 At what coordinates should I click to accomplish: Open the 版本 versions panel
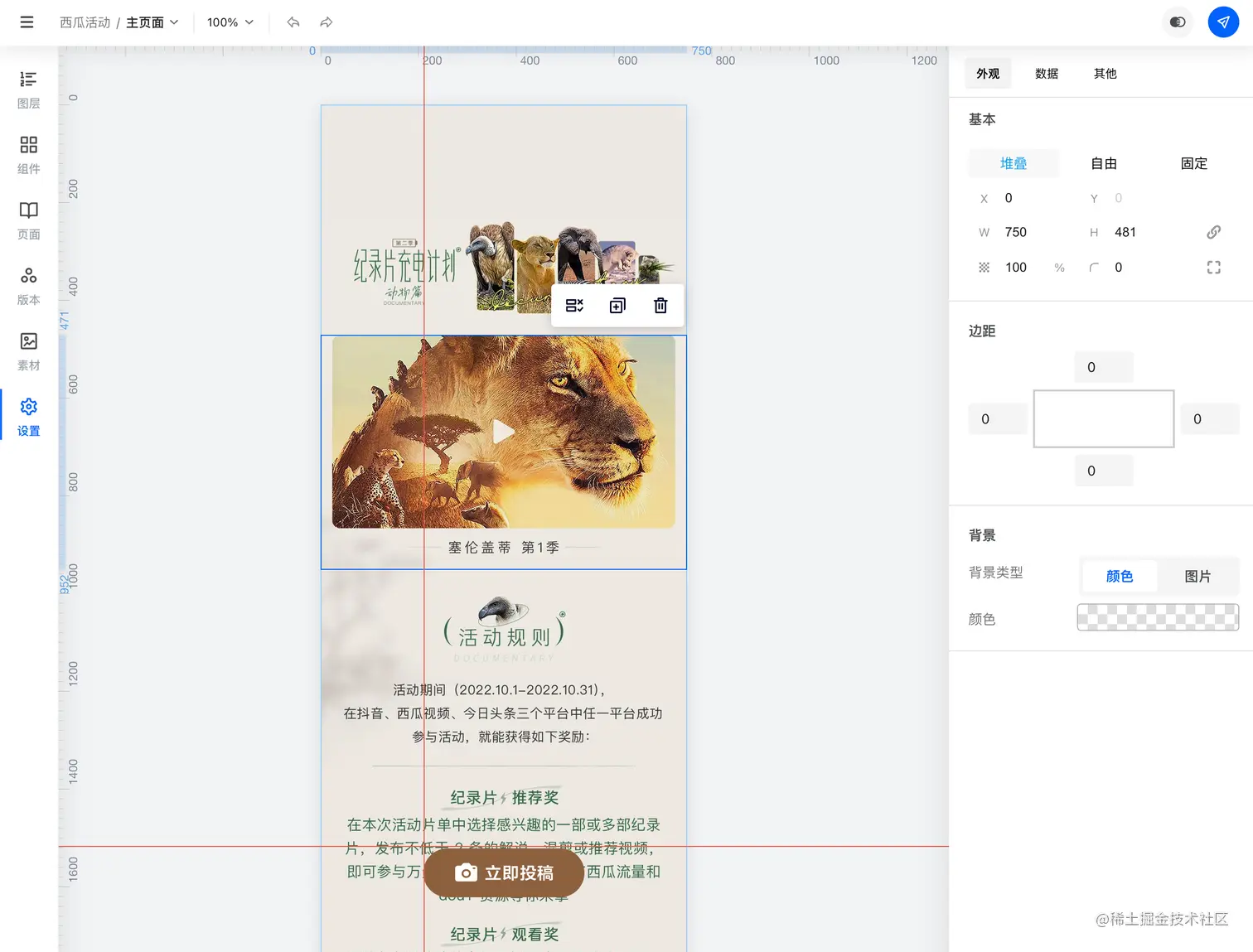click(29, 287)
